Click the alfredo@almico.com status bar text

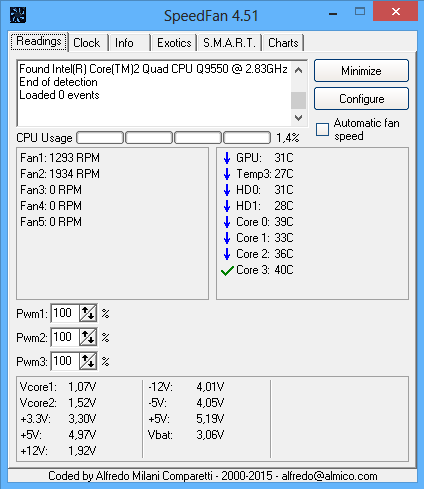pyautogui.click(x=329, y=476)
